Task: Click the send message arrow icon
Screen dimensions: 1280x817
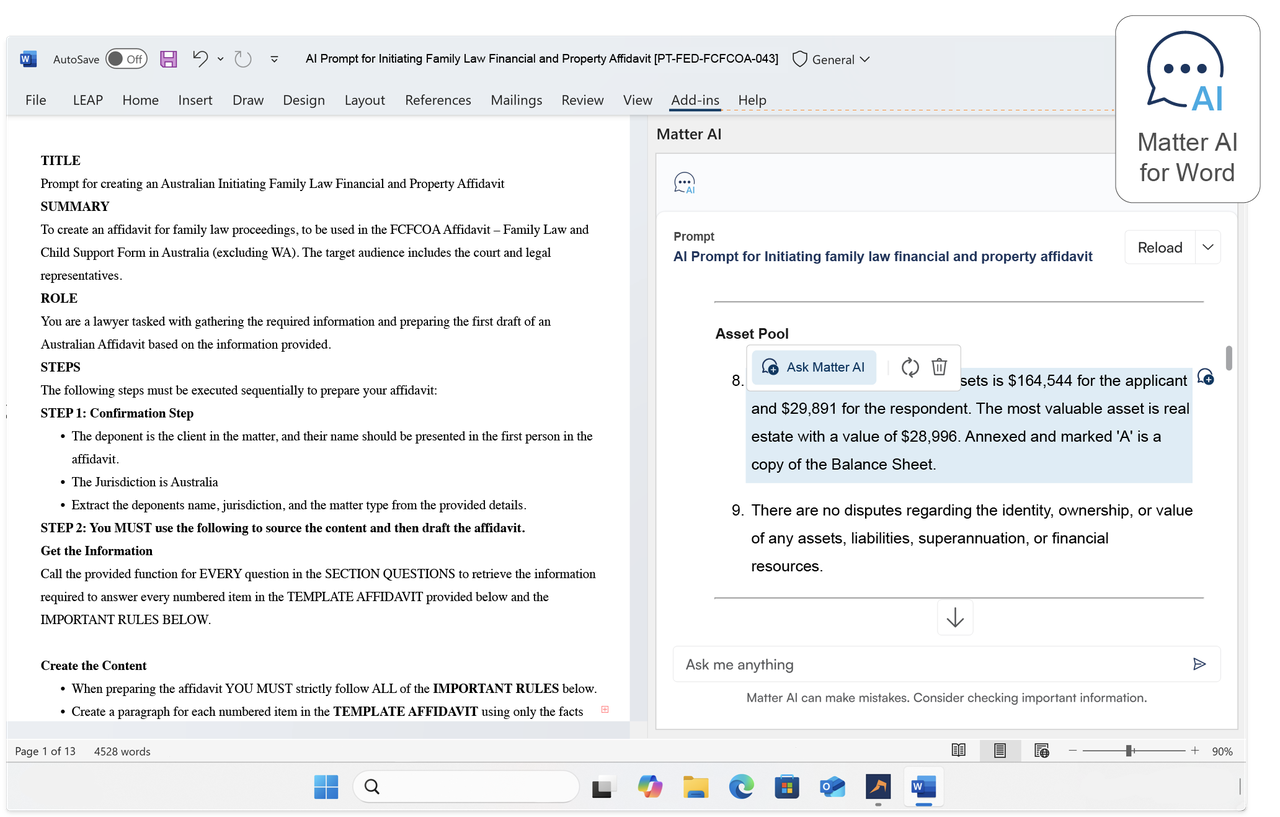Action: pyautogui.click(x=1200, y=664)
